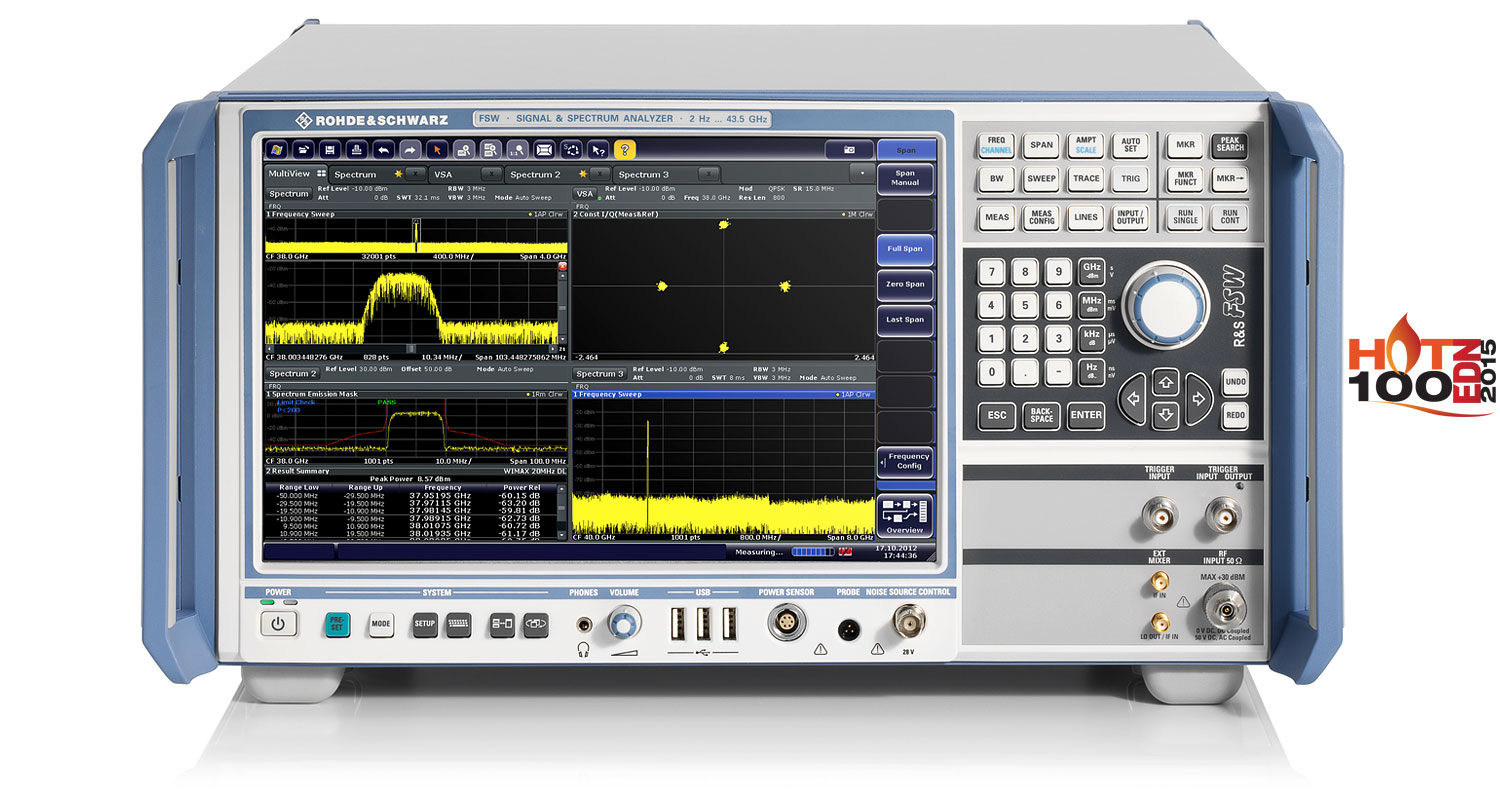Switch to the Spectrum 3 tab
This screenshot has width=1500, height=800.
pyautogui.click(x=665, y=174)
